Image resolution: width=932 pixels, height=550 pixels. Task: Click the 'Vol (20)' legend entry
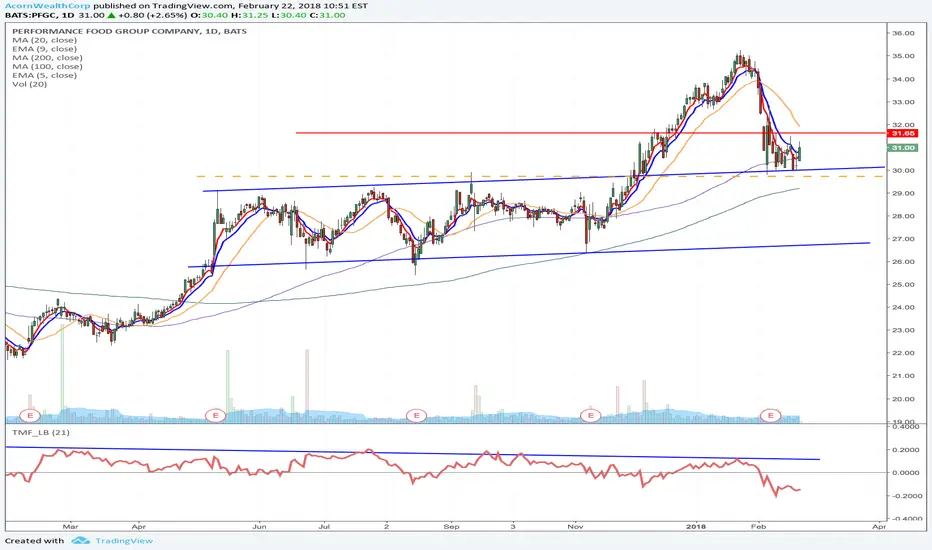[30, 84]
